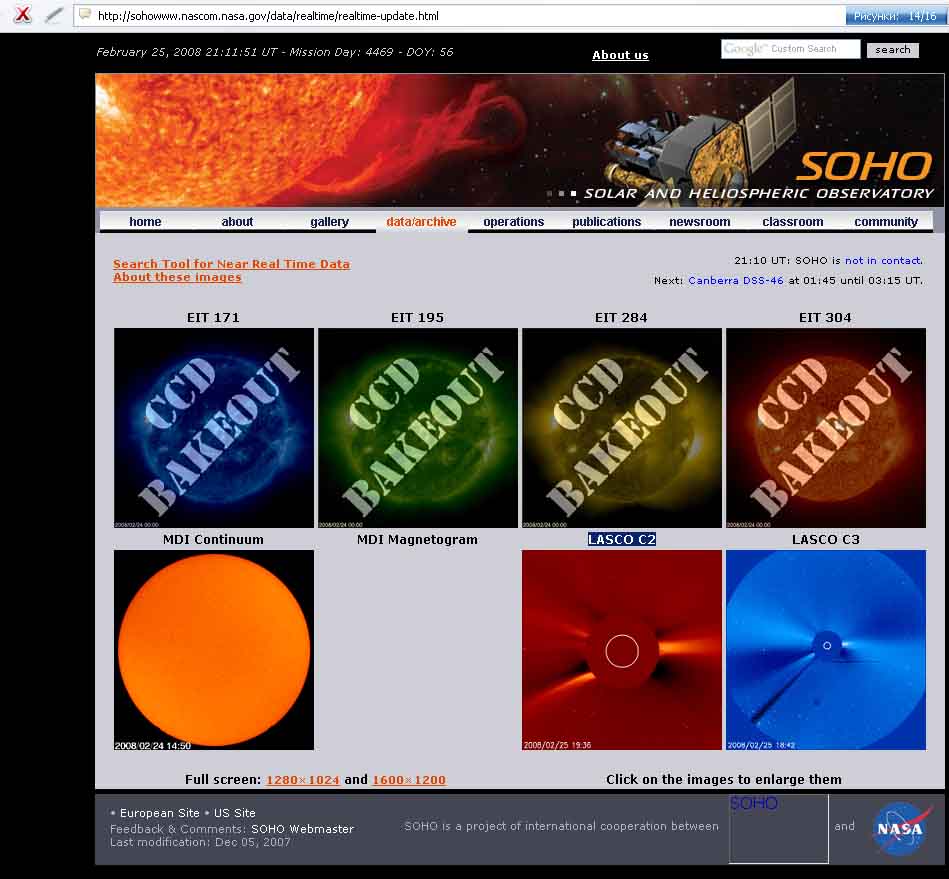Click the highlighted LASCO C2 label
The image size is (949, 879).
click(622, 539)
